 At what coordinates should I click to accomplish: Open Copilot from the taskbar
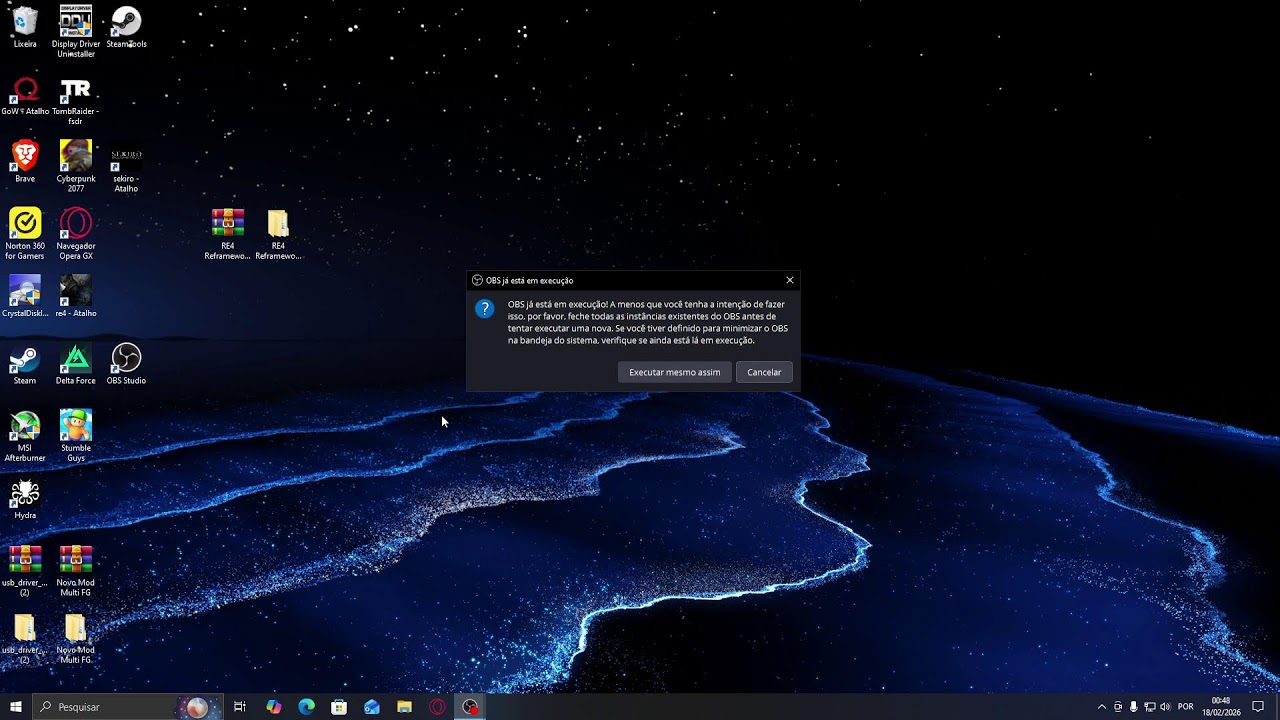pyautogui.click(x=274, y=707)
